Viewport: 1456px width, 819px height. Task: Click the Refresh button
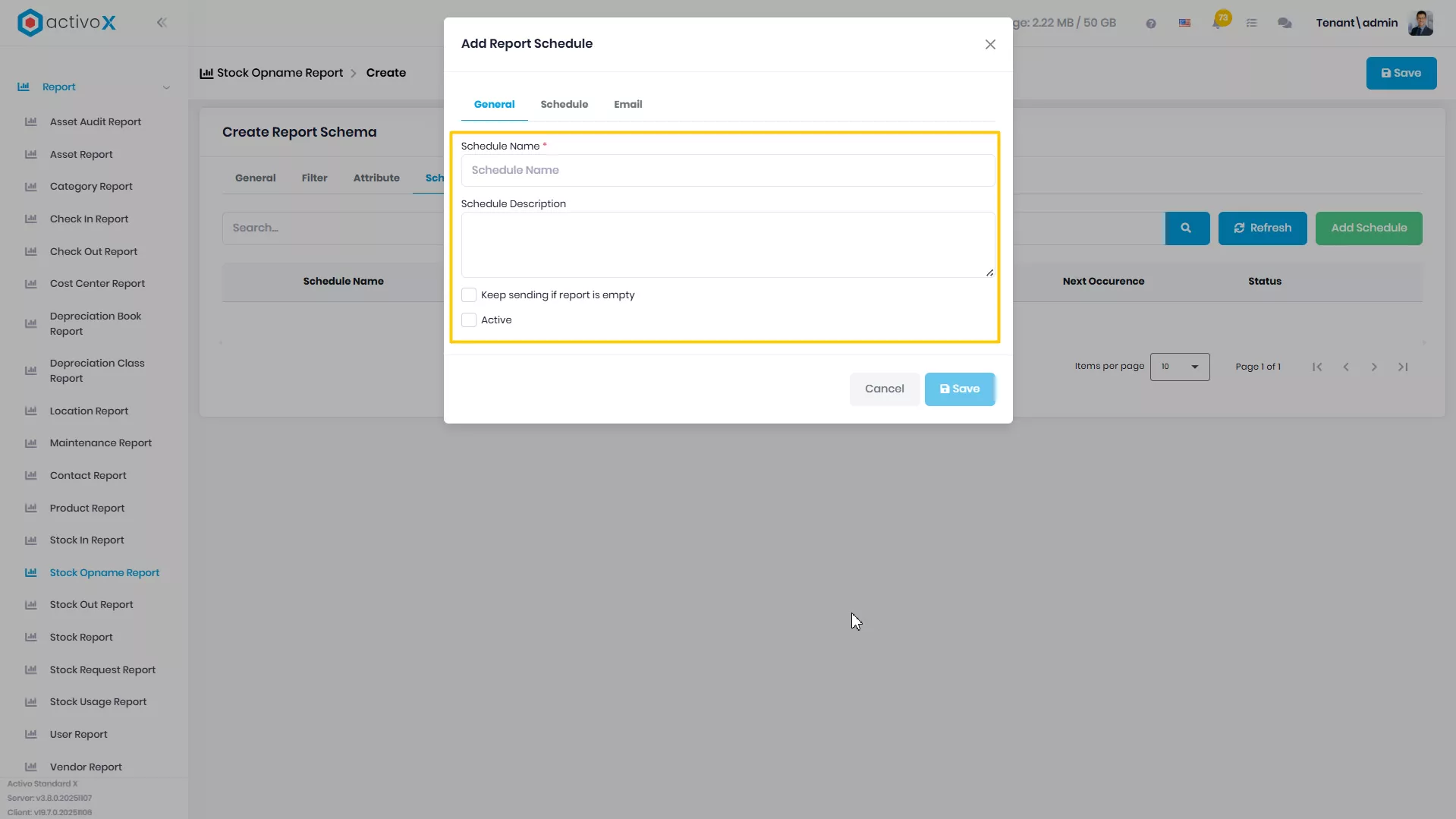coord(1262,228)
